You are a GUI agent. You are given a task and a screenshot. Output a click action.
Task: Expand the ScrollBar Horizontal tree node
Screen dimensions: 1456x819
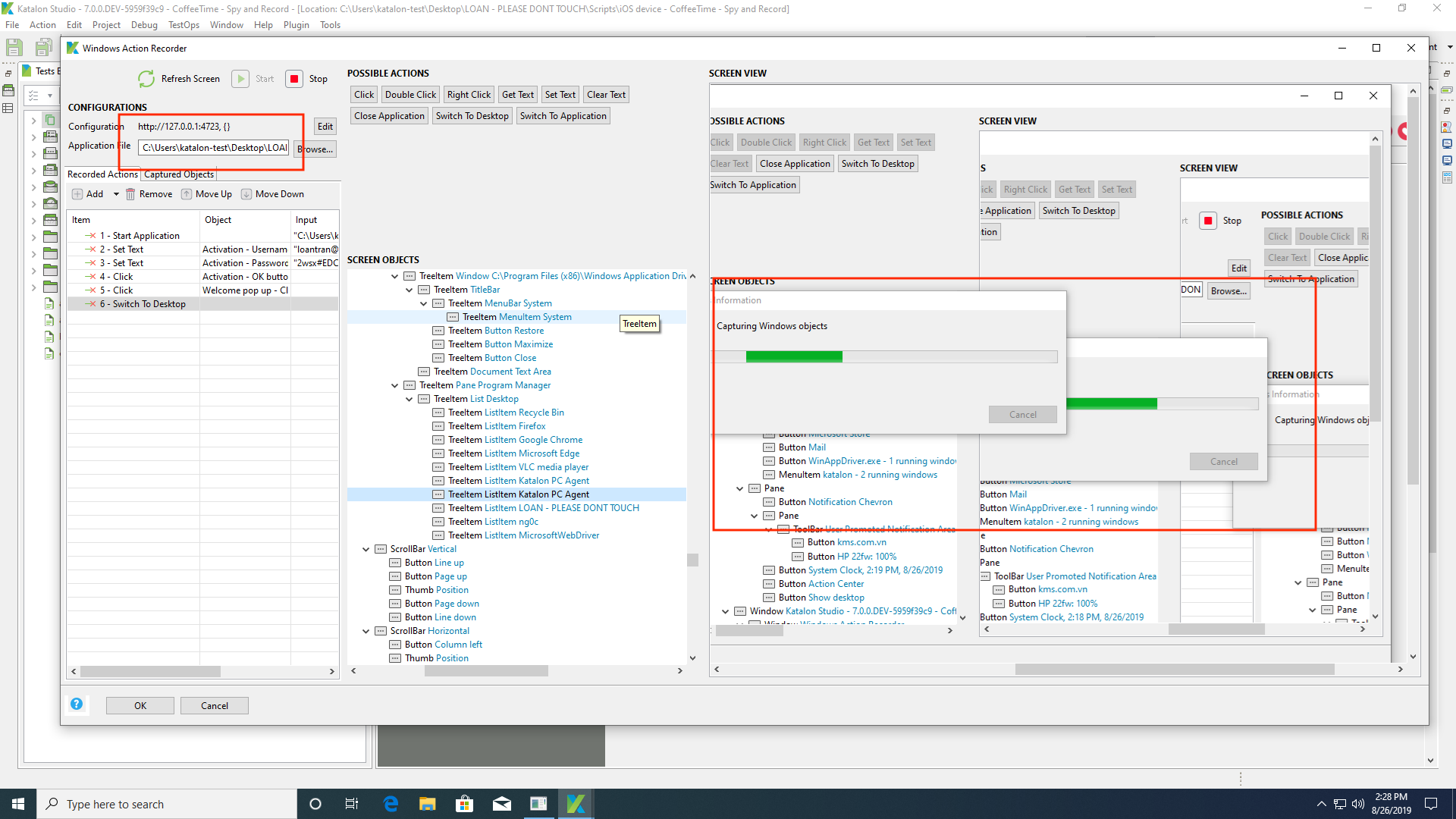pyautogui.click(x=366, y=630)
